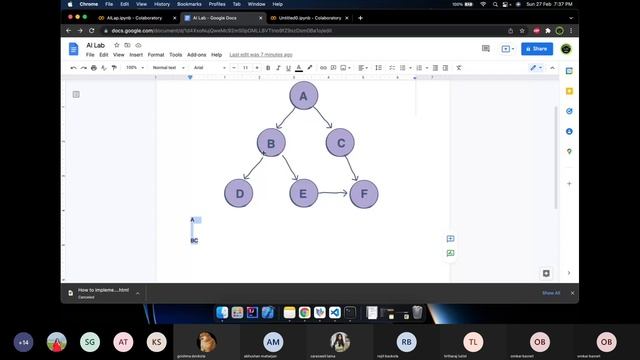Screen dimensions: 640x360
Task: Click the checklist icon
Action: click(392, 68)
